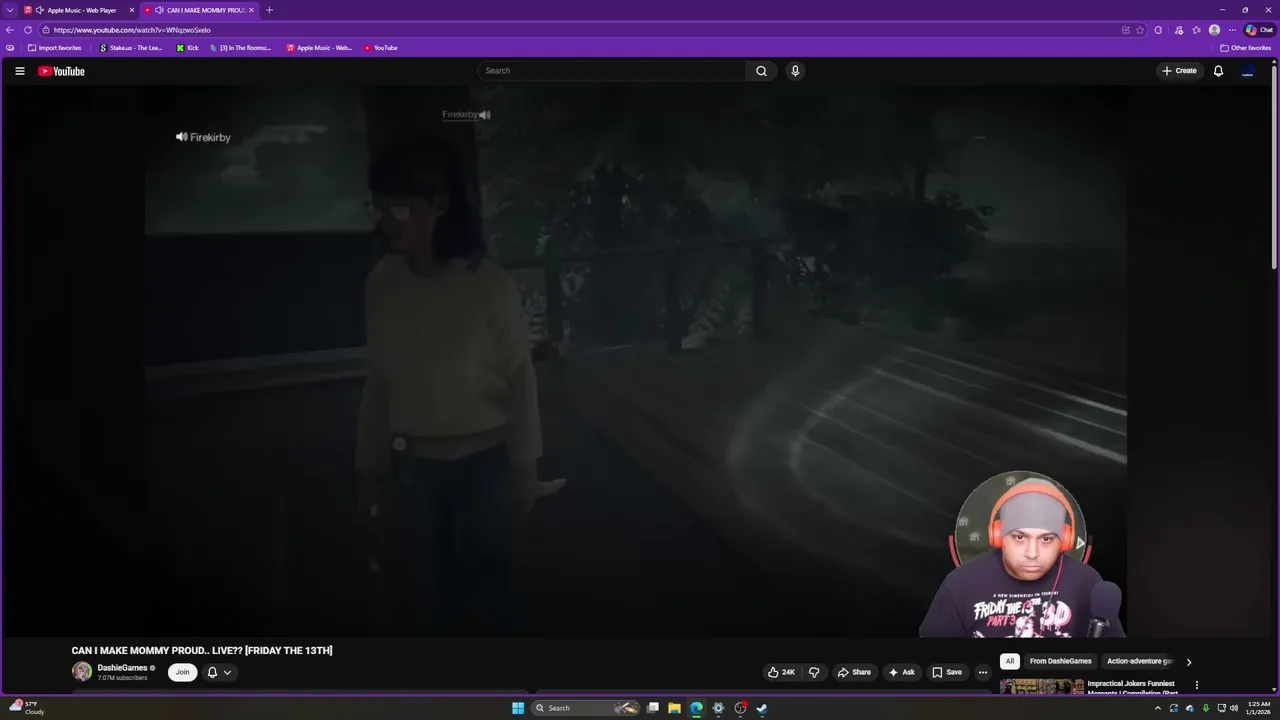Open taskbar clock showing 1:25 AM
This screenshot has height=720, width=1280.
coord(1259,708)
